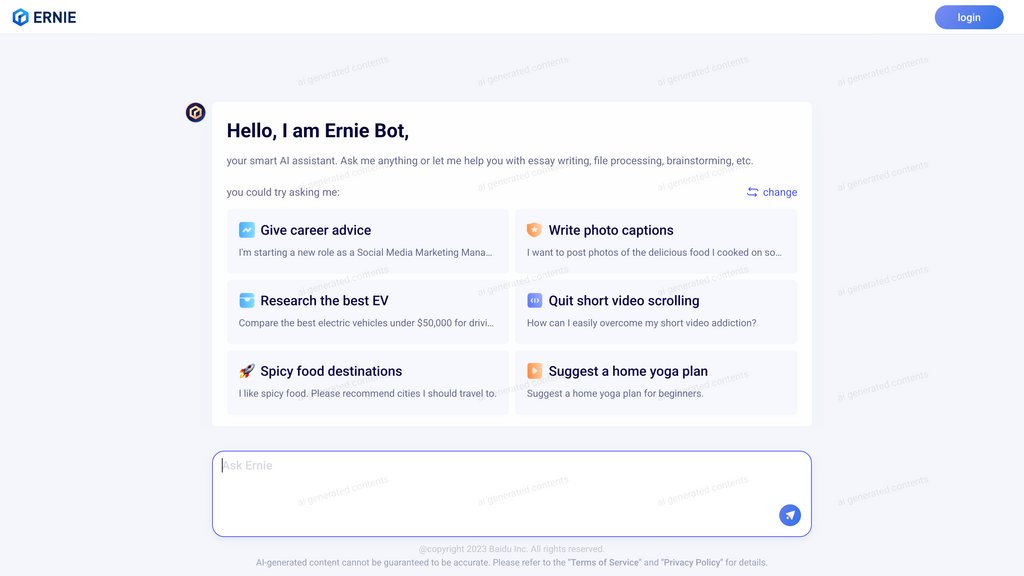
Task: Click the yoga plan play icon
Action: pyautogui.click(x=534, y=371)
